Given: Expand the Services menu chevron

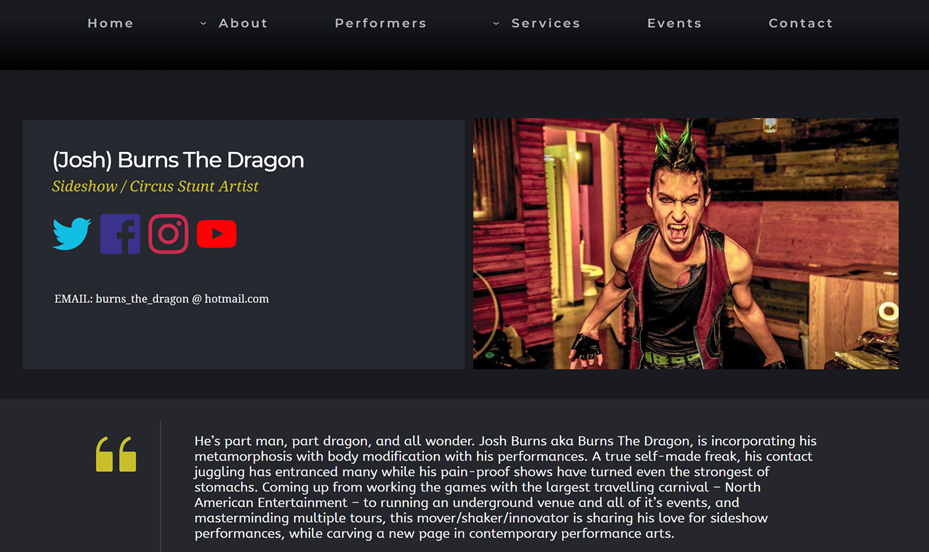Looking at the screenshot, I should pos(496,24).
